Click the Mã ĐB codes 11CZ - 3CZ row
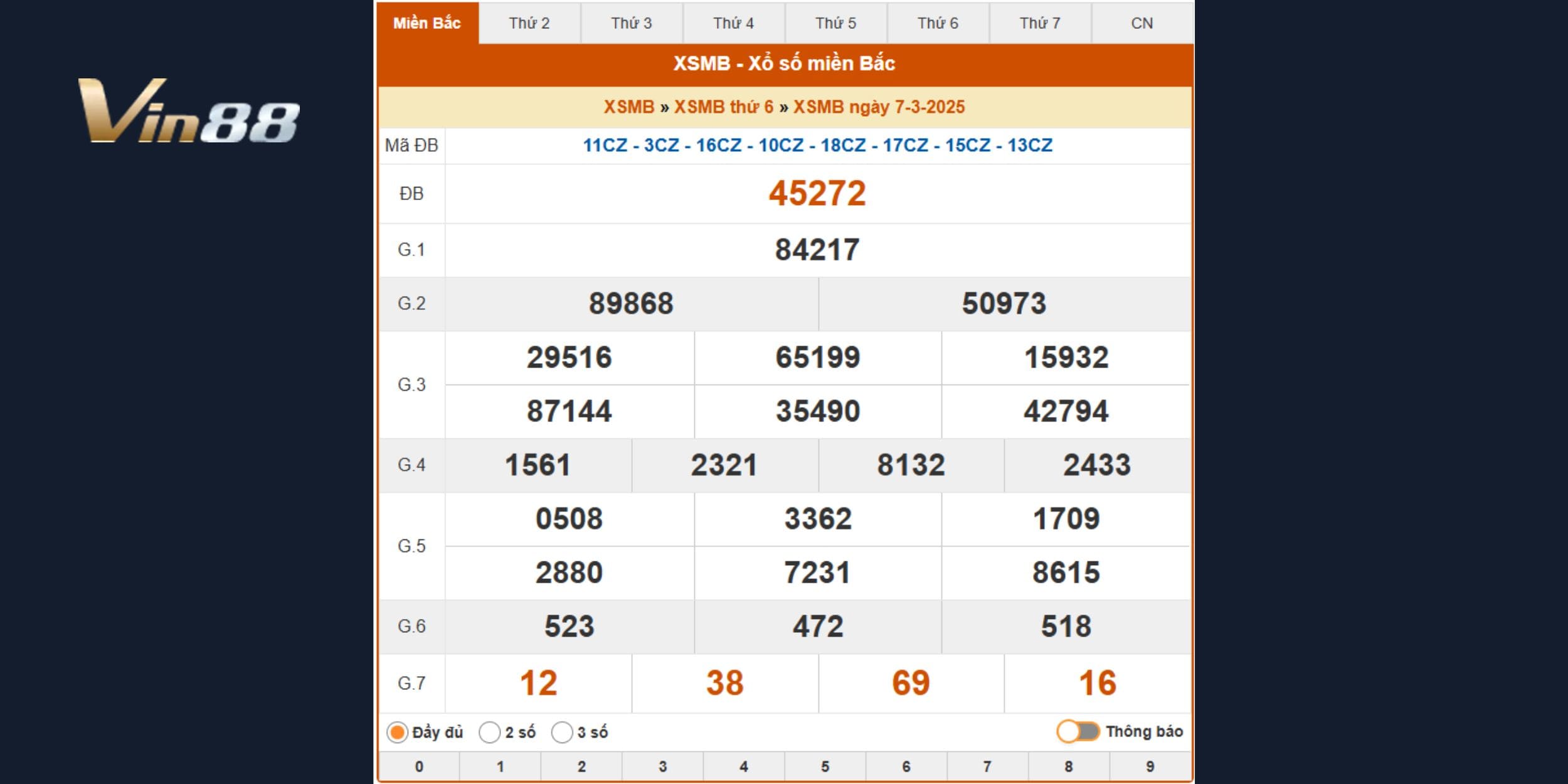1568x784 pixels. coord(817,146)
